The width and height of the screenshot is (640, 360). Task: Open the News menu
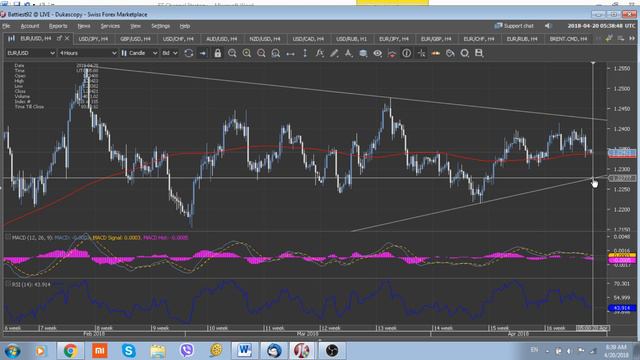pos(84,26)
